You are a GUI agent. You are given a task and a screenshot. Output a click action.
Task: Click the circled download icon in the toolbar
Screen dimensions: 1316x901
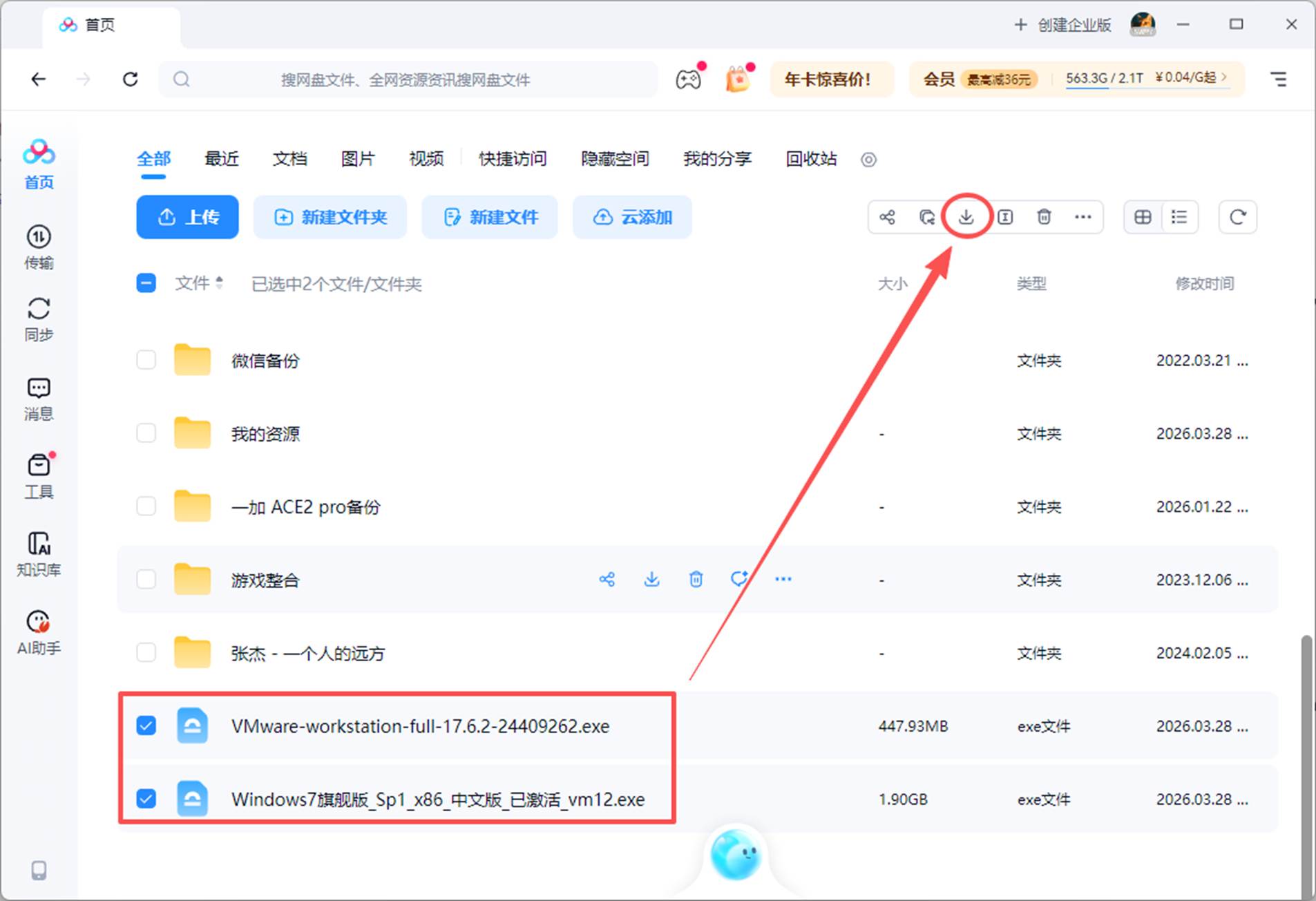[966, 216]
